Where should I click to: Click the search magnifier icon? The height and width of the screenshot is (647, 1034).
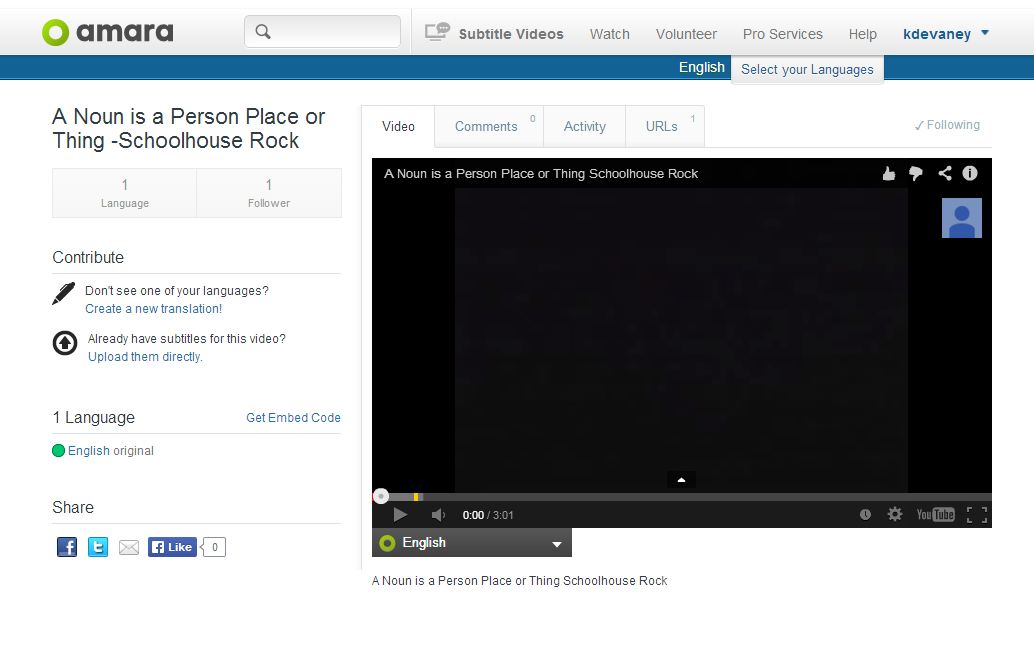263,32
